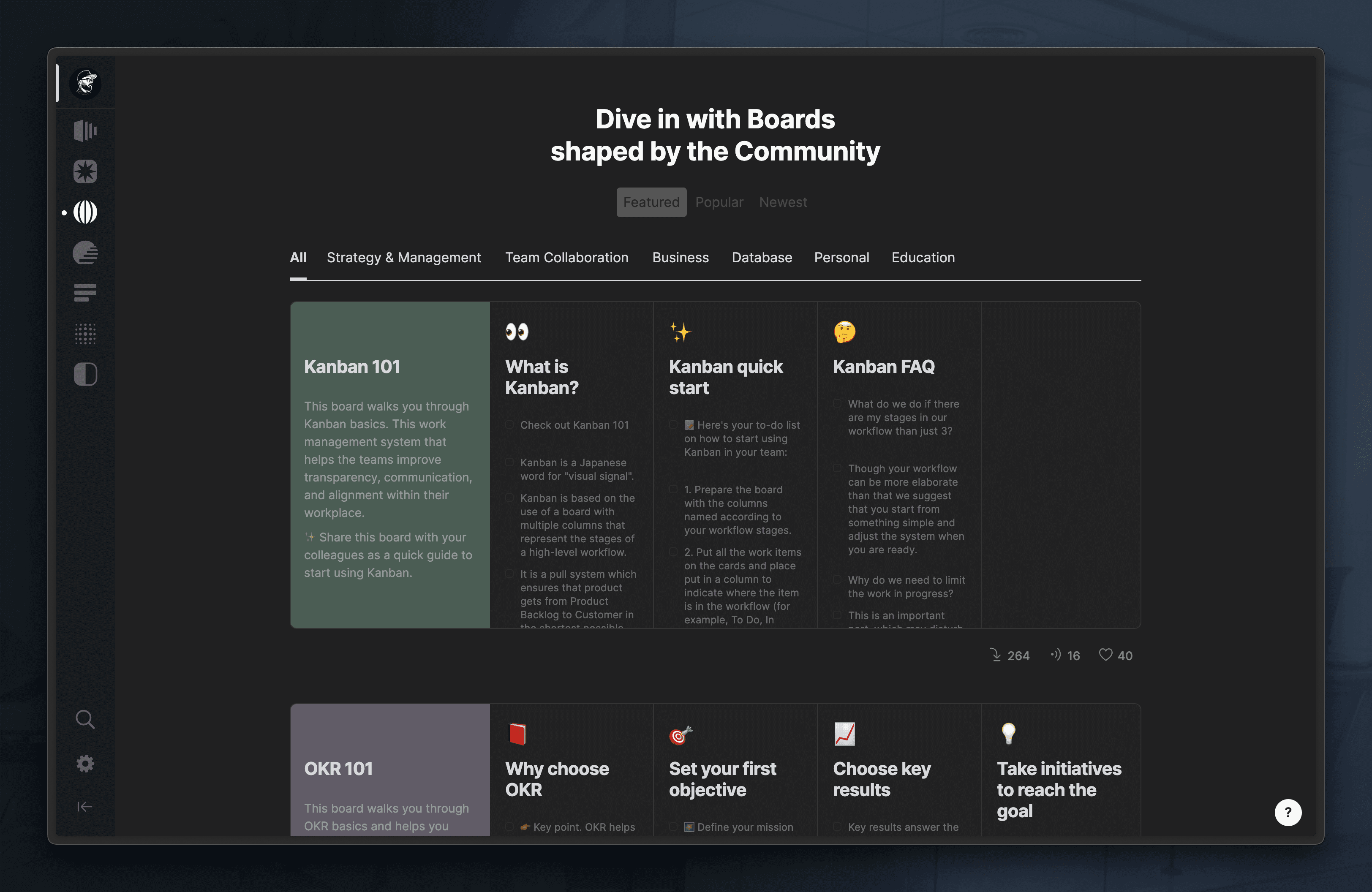Check the 'Check out Kanban 101' checkbox

click(509, 425)
